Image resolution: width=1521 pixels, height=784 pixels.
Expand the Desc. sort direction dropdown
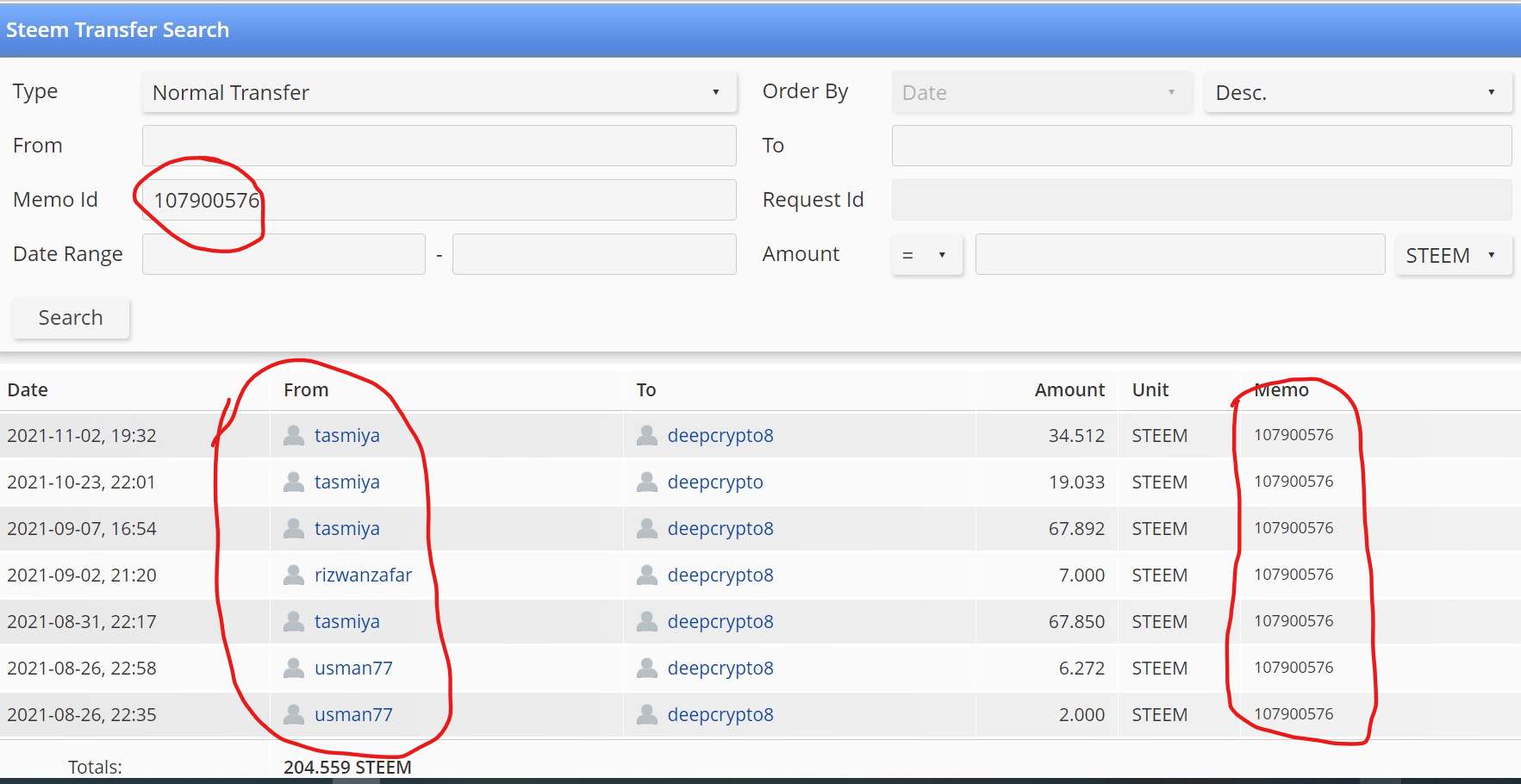tap(1358, 92)
